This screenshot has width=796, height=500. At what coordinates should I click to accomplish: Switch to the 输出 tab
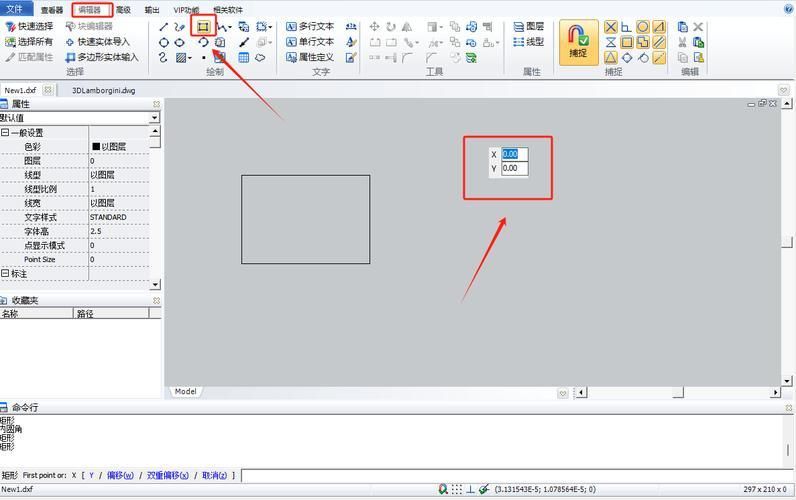(x=152, y=10)
